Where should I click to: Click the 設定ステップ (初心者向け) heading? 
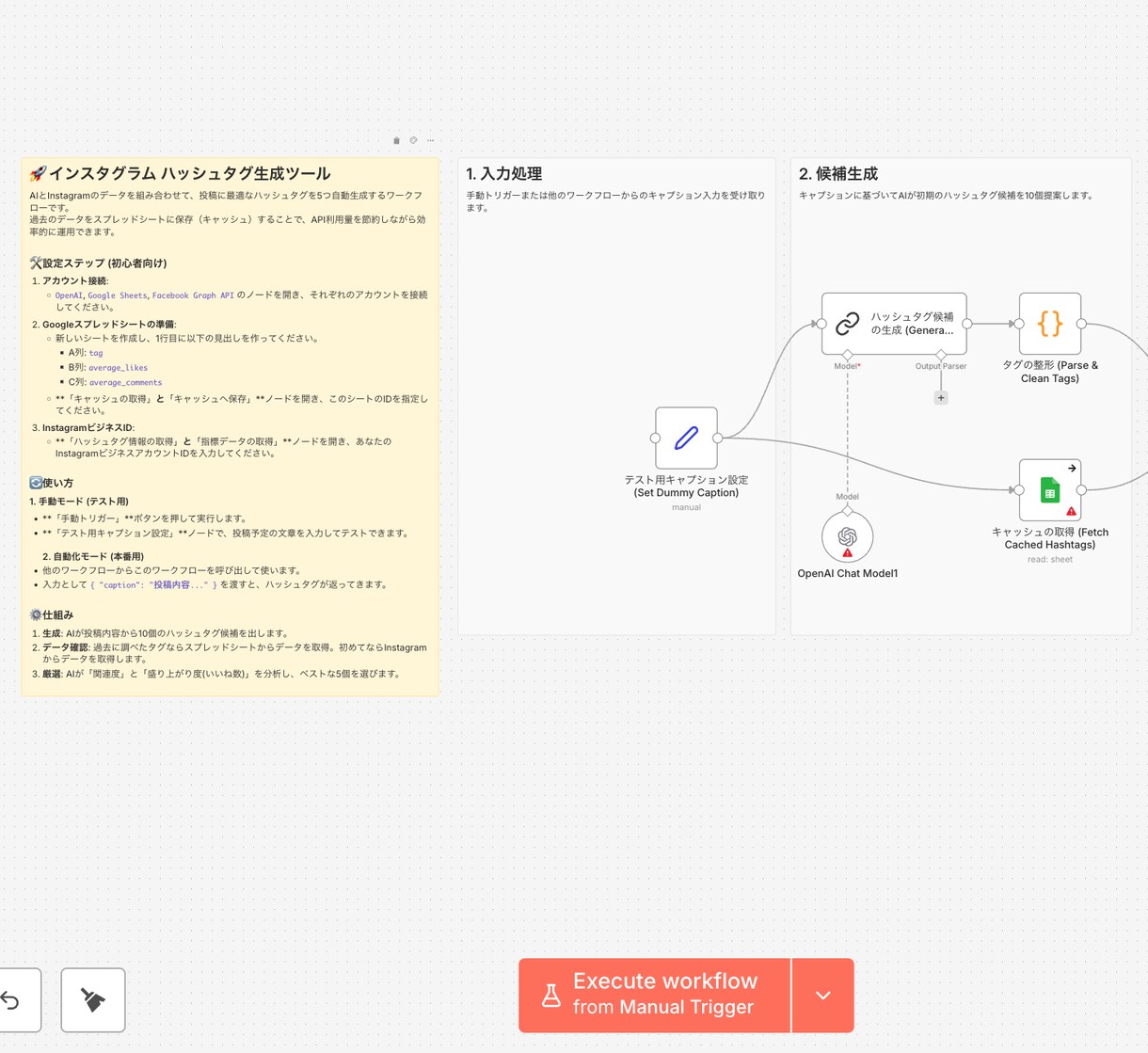pyautogui.click(x=98, y=263)
